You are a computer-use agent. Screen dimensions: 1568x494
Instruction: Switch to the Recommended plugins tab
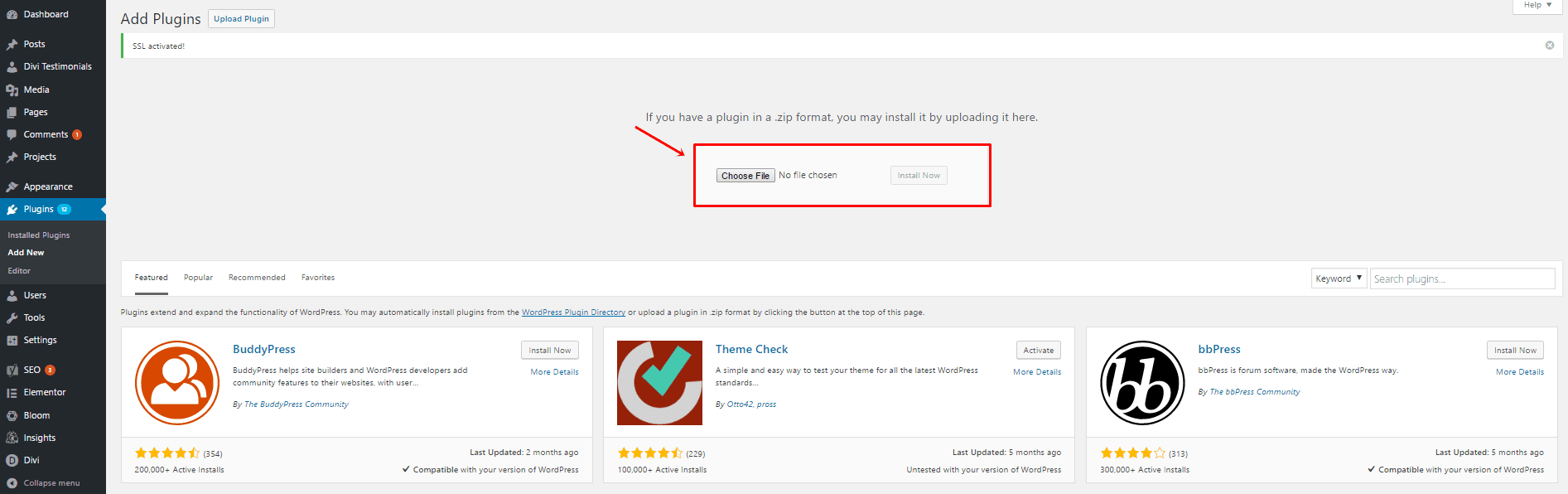pos(257,278)
